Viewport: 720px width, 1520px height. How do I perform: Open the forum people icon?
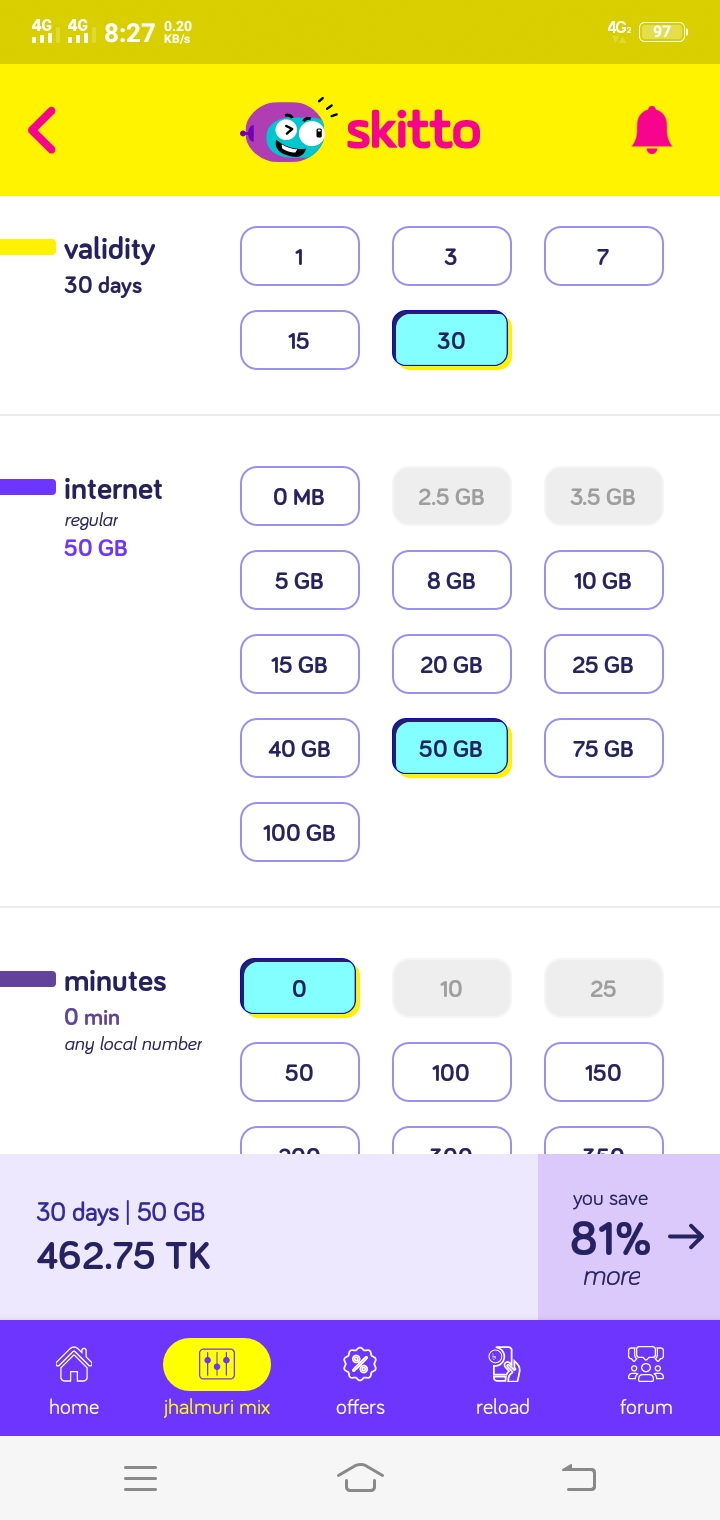point(646,1363)
